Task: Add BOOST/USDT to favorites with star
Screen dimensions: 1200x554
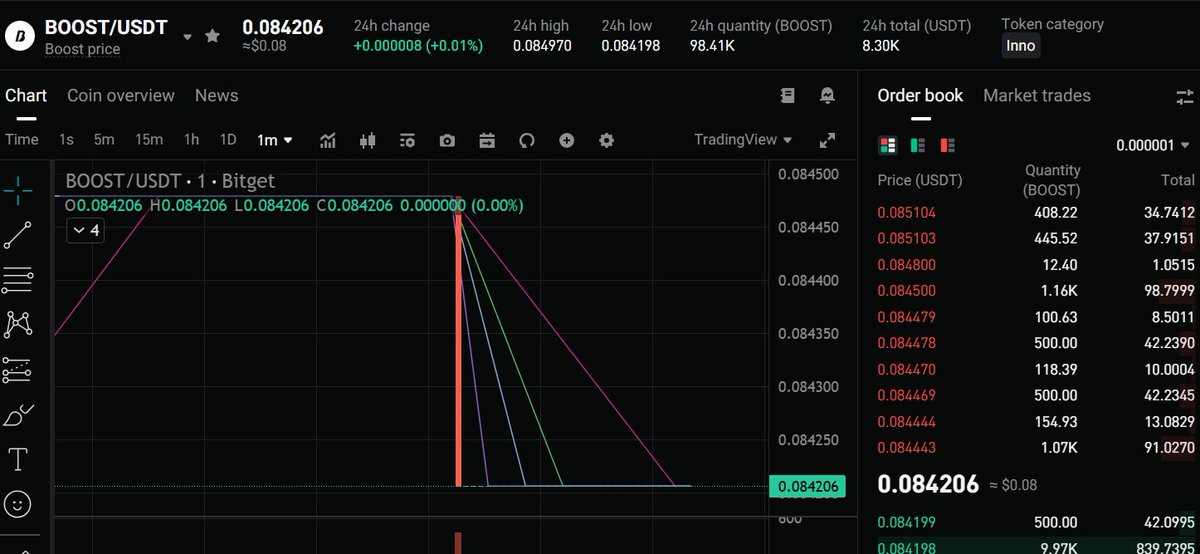Action: (x=212, y=36)
